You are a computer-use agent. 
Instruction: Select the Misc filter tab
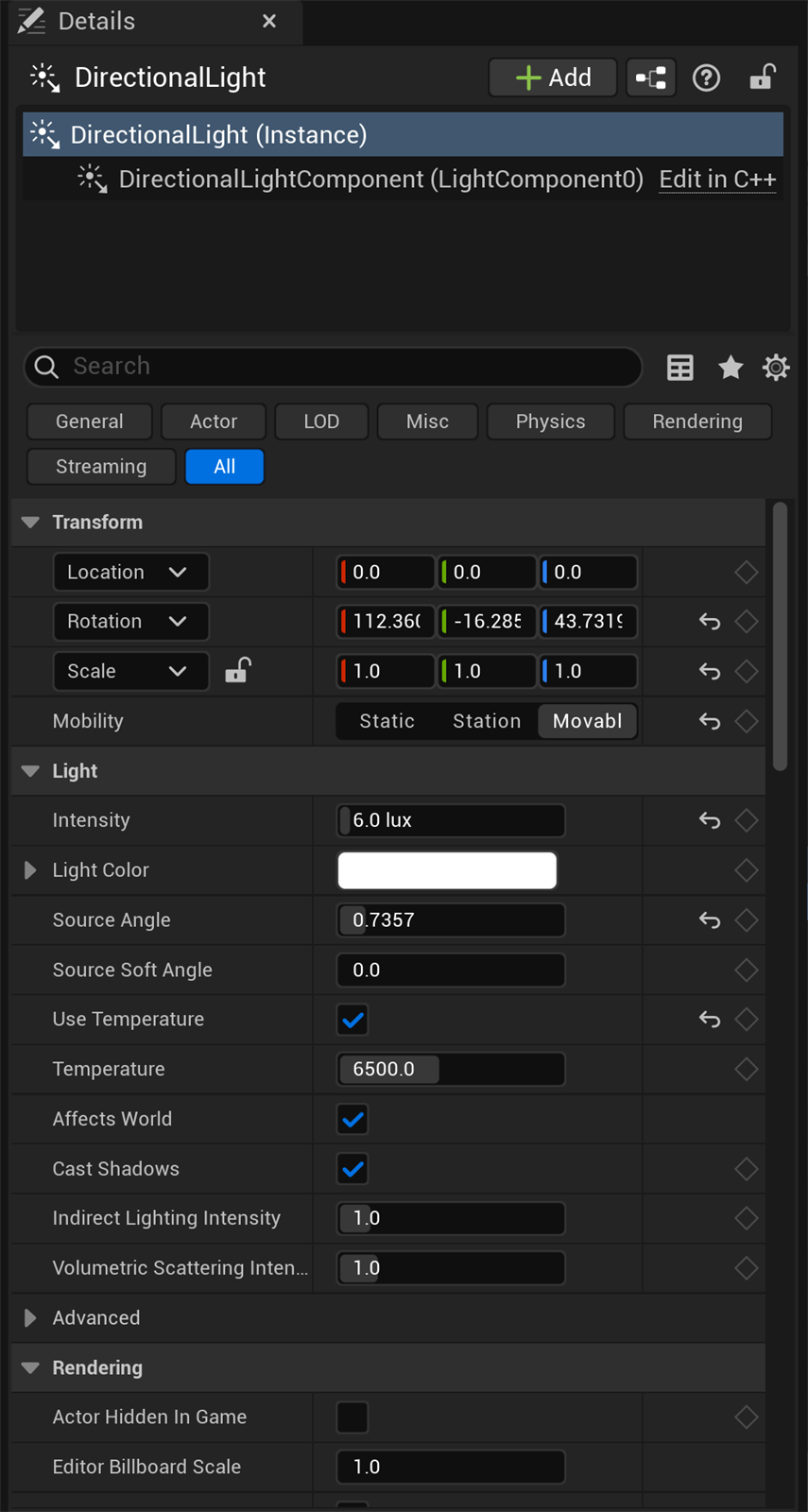pos(427,421)
